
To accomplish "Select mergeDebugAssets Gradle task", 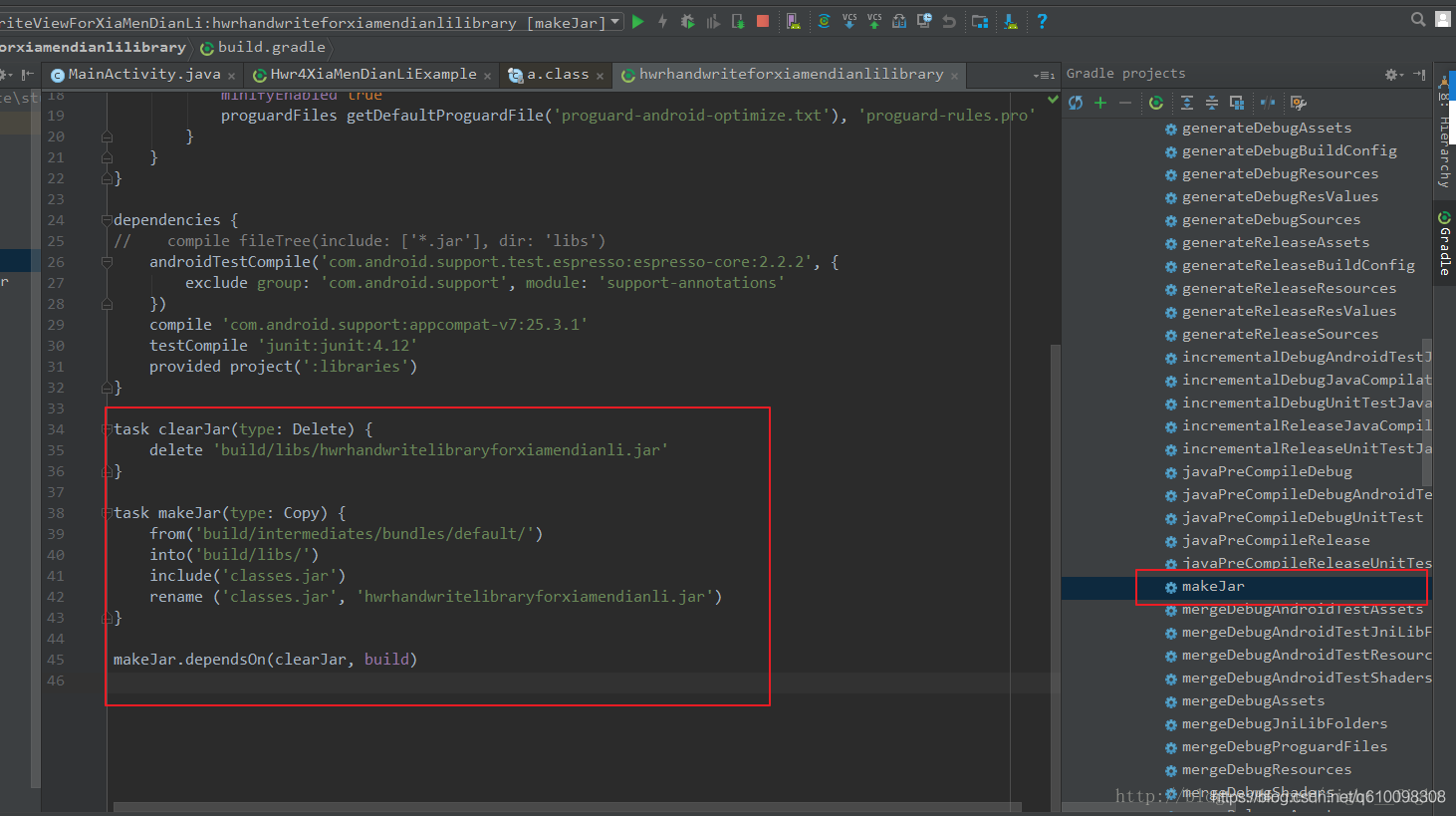I will (x=1253, y=700).
